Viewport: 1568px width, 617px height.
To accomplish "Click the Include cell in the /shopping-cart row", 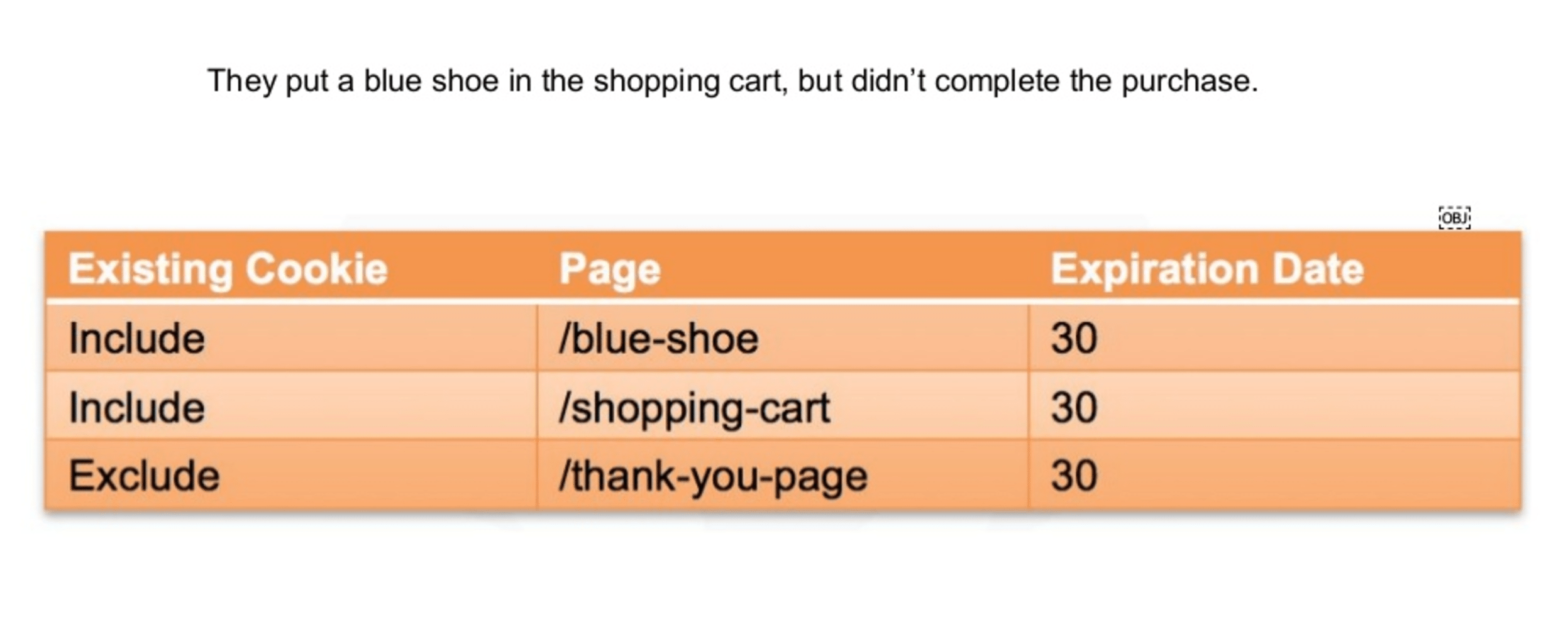I will pyautogui.click(x=136, y=408).
